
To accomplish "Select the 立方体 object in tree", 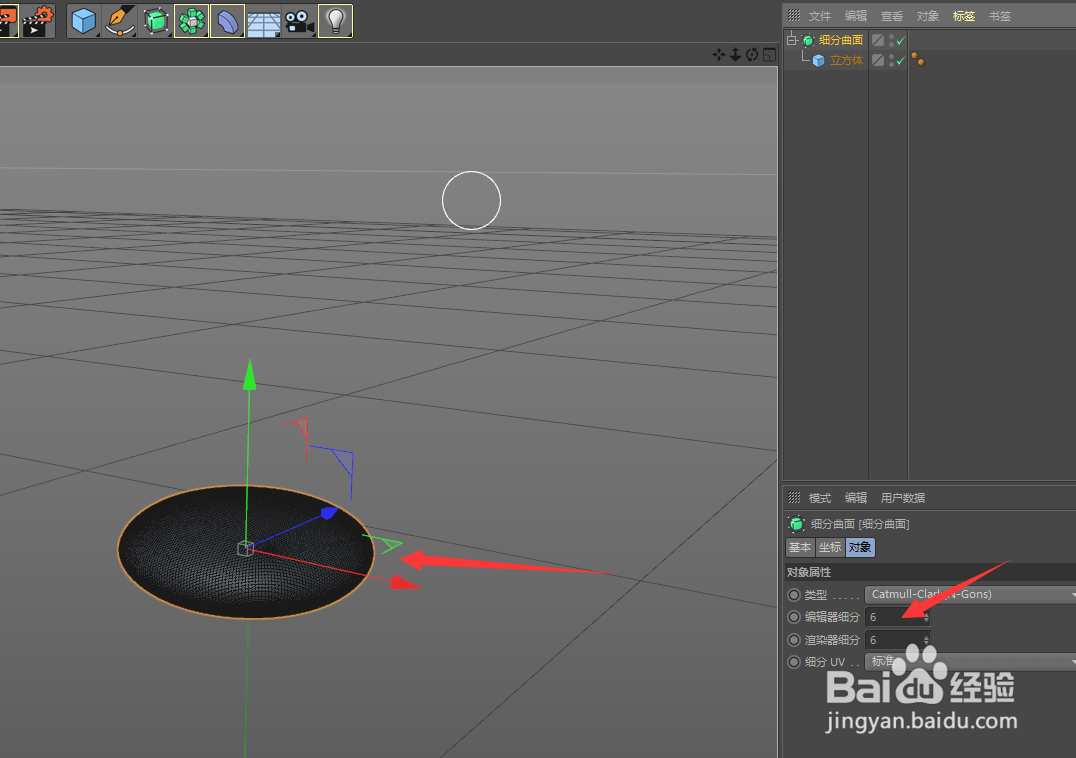I will tap(846, 60).
